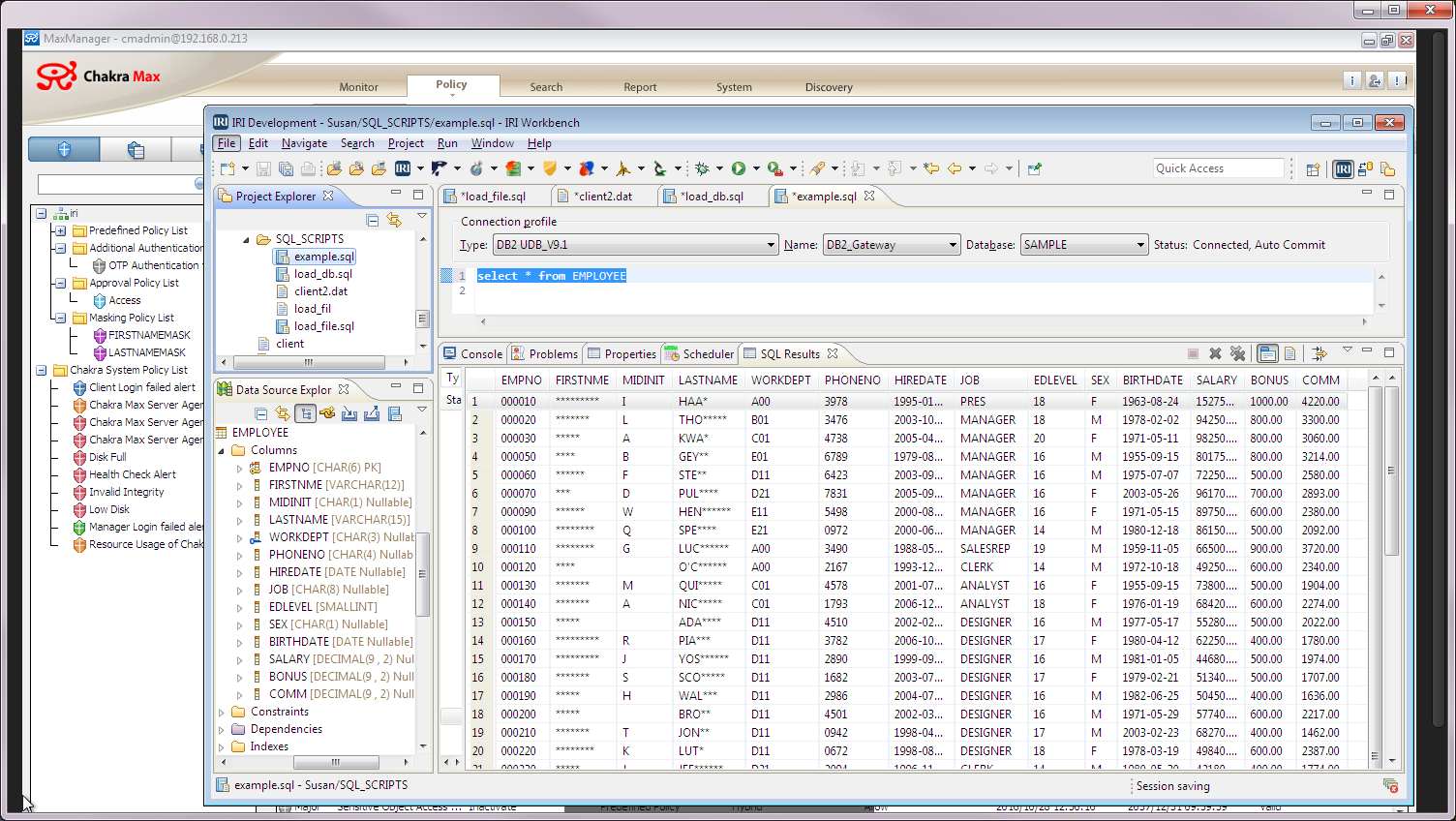
Task: Open the Navigate menu
Action: (x=304, y=143)
